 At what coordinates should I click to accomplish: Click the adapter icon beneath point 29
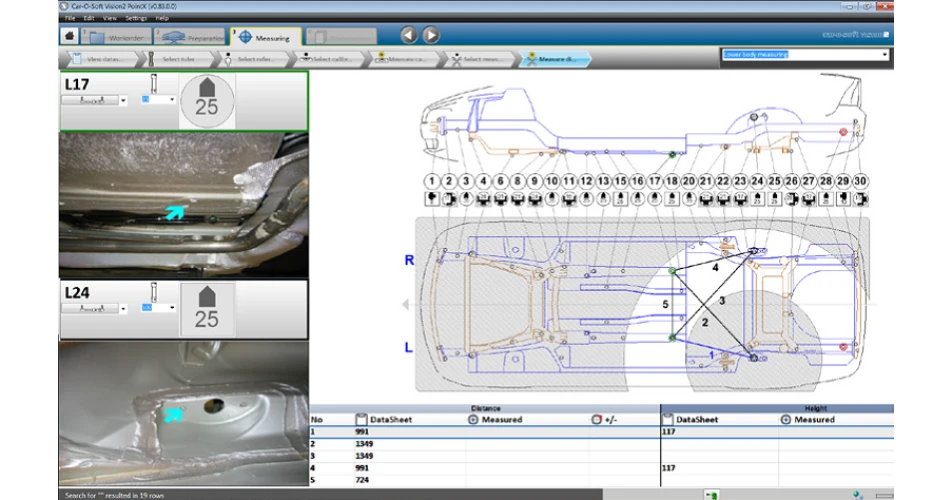843,198
